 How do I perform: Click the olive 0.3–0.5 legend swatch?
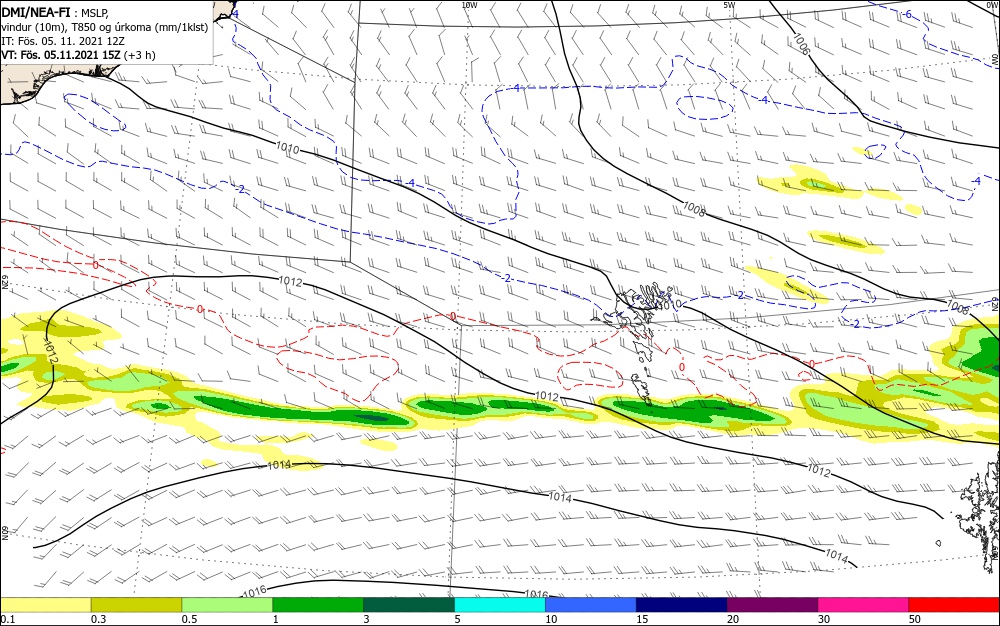click(136, 605)
